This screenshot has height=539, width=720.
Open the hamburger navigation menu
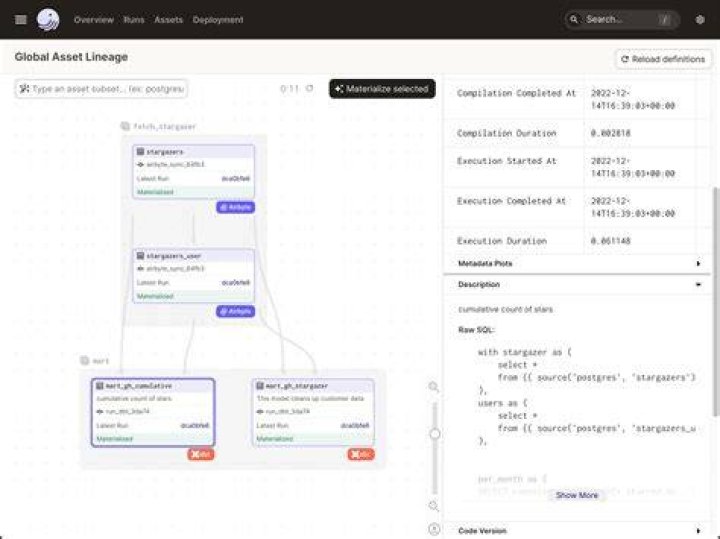click(x=21, y=20)
